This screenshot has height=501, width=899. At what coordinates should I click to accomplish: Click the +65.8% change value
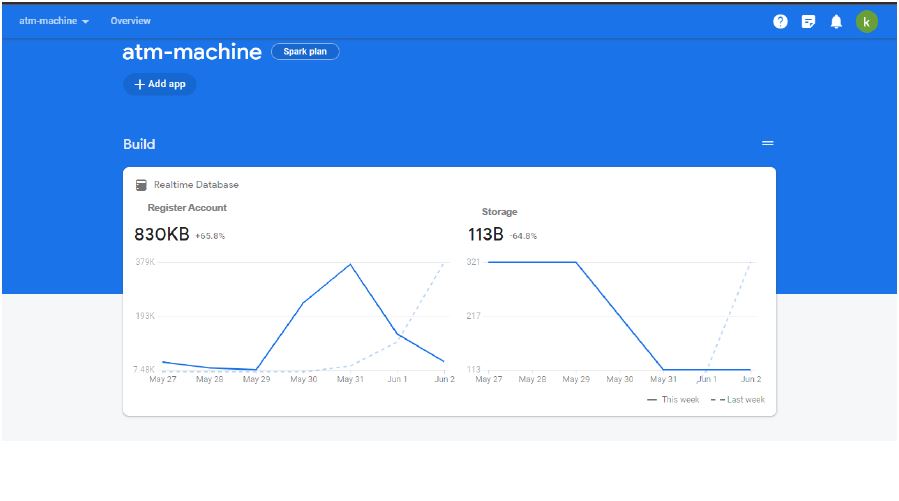tap(210, 236)
